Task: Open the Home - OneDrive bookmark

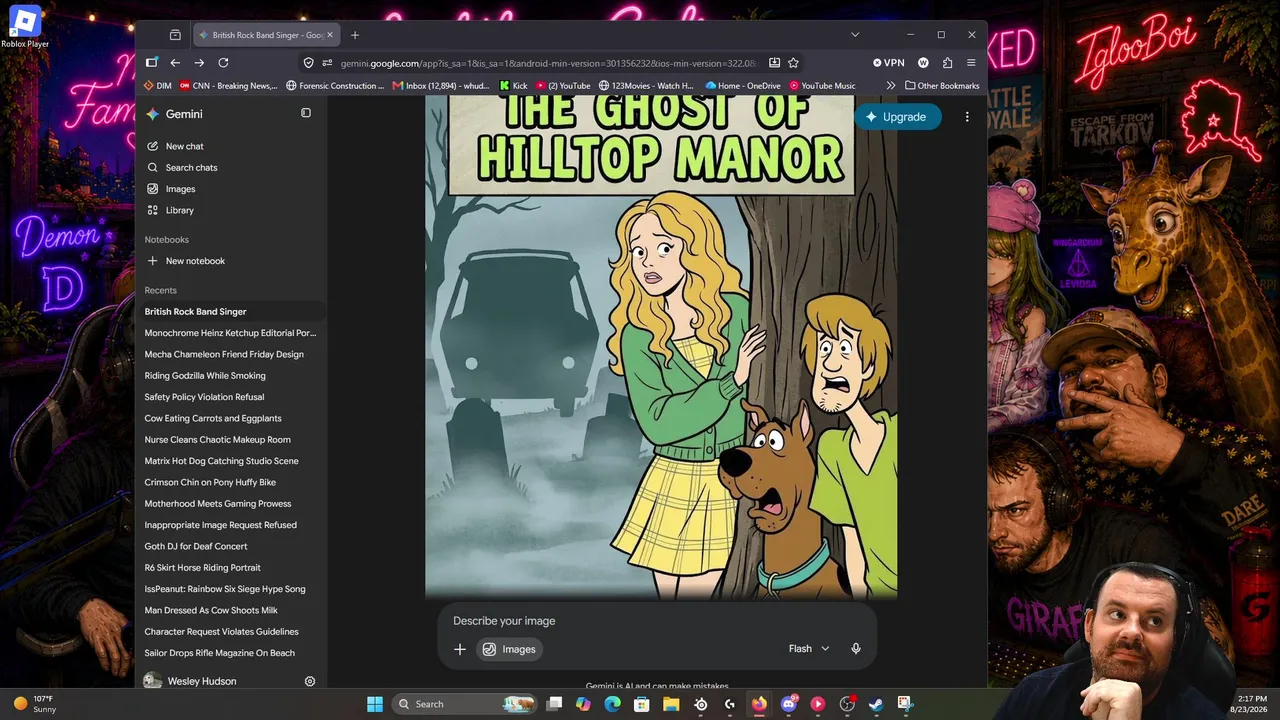Action: (x=742, y=86)
